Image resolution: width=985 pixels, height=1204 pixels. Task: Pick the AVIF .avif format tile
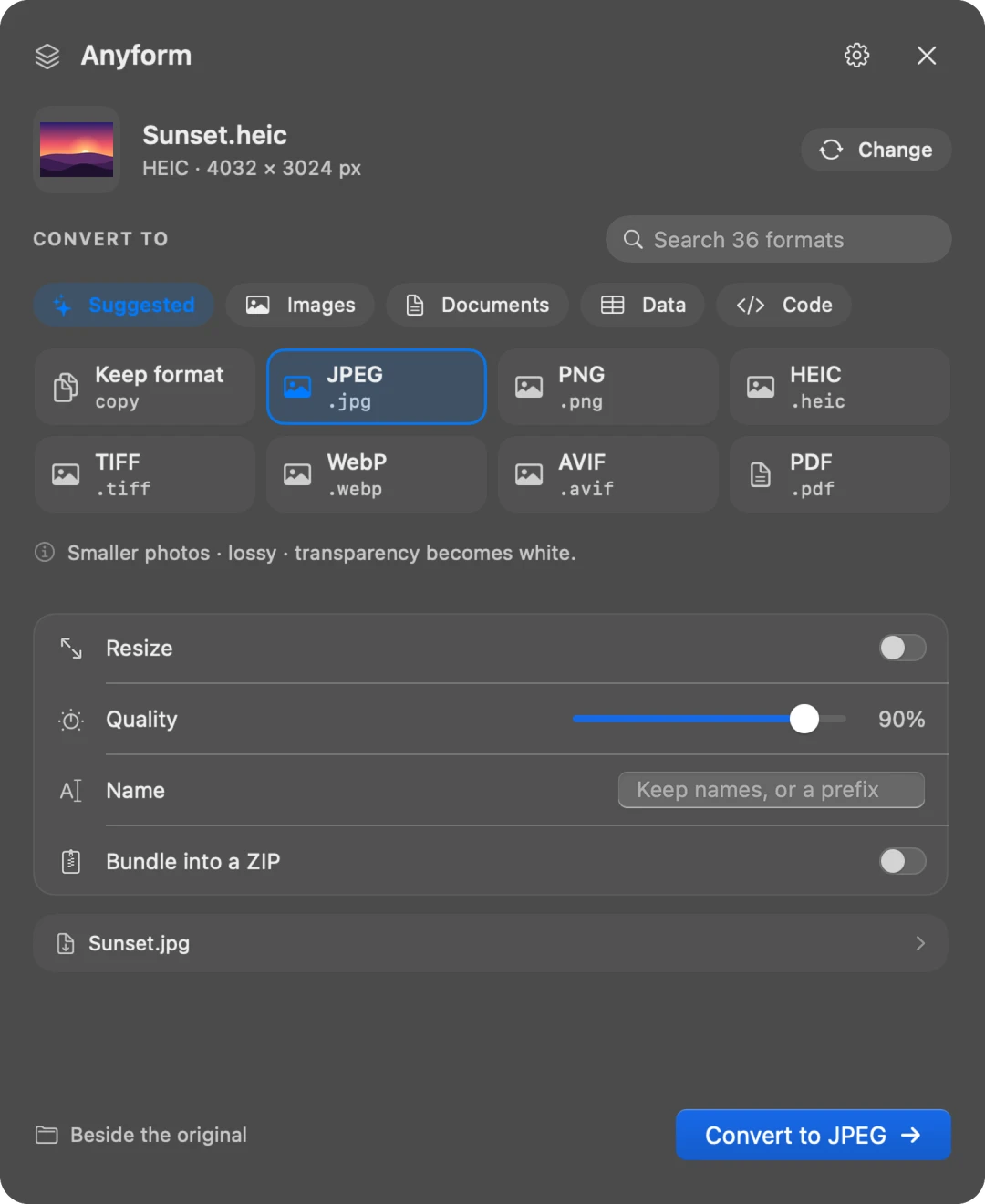point(608,474)
